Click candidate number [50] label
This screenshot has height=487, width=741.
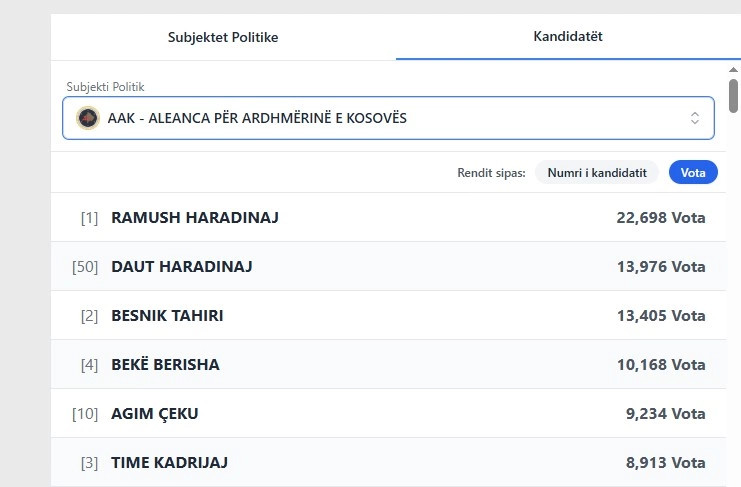point(85,266)
